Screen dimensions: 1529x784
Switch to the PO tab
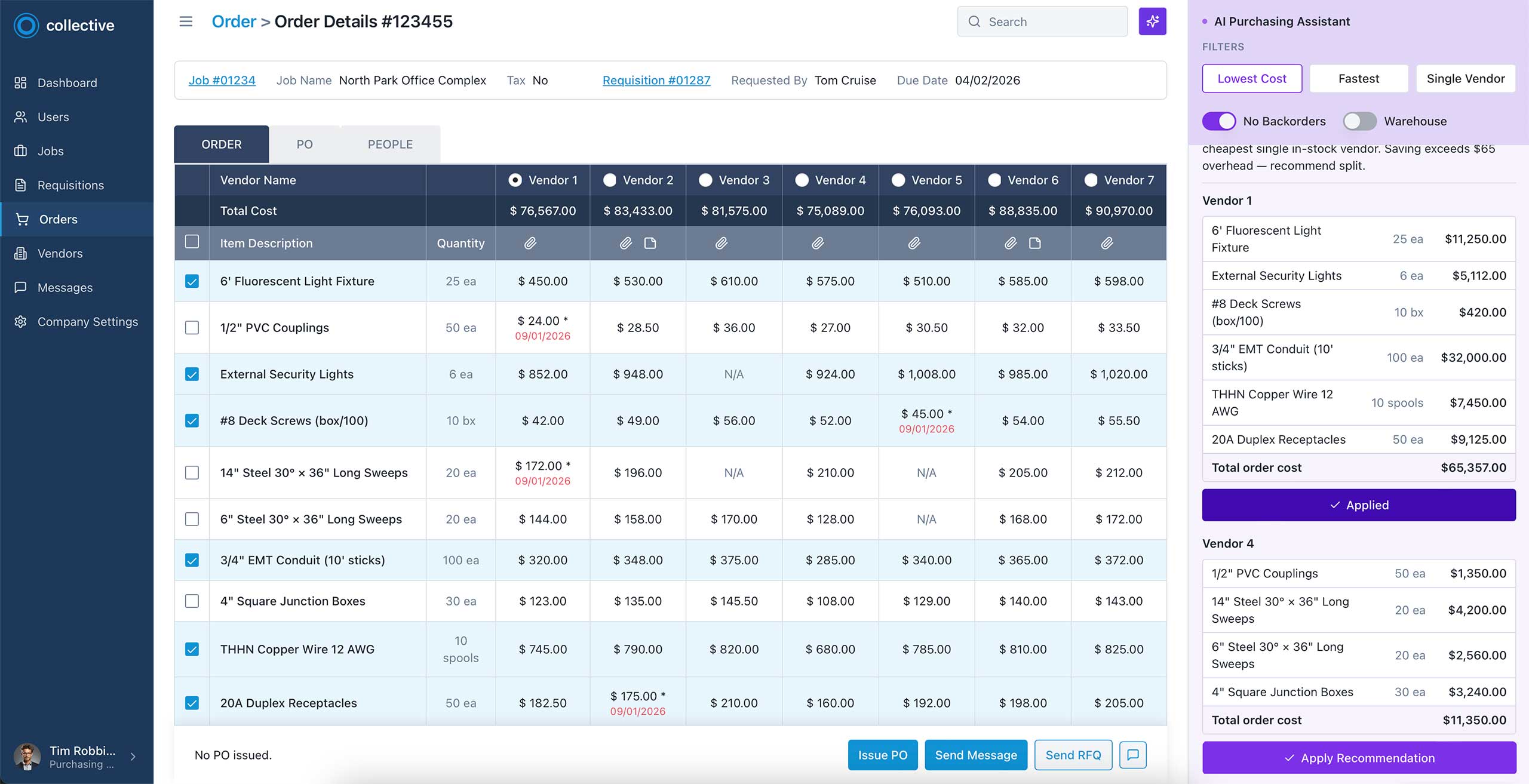click(x=305, y=144)
